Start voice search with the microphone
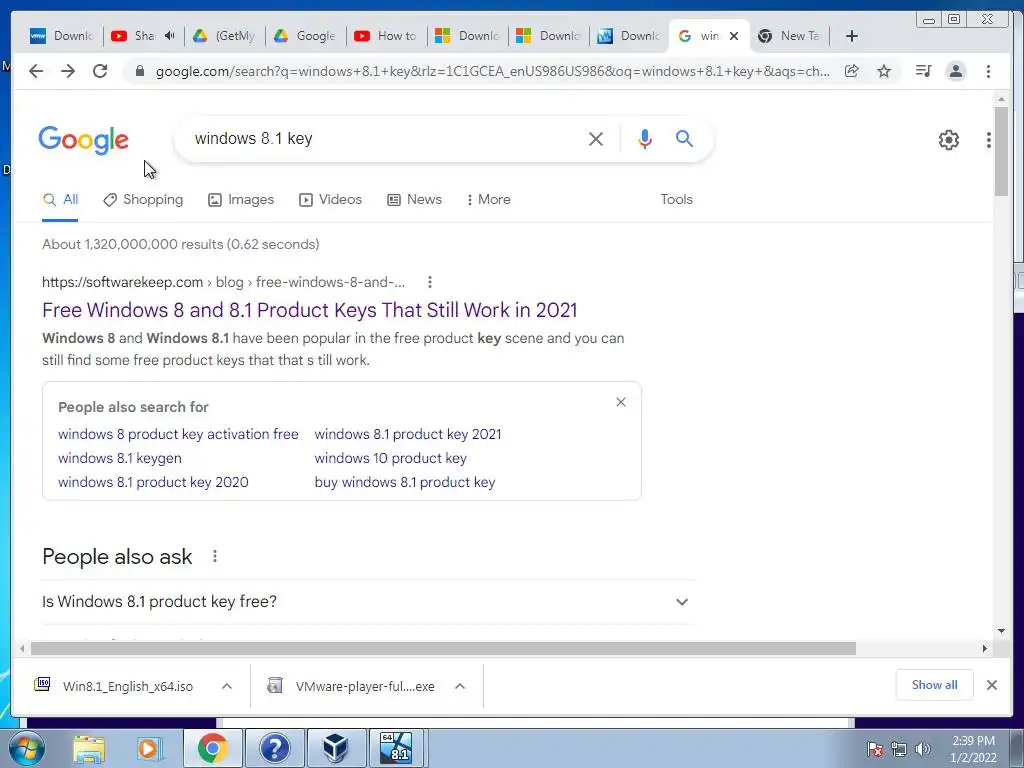The width and height of the screenshot is (1024, 768). pyautogui.click(x=645, y=138)
